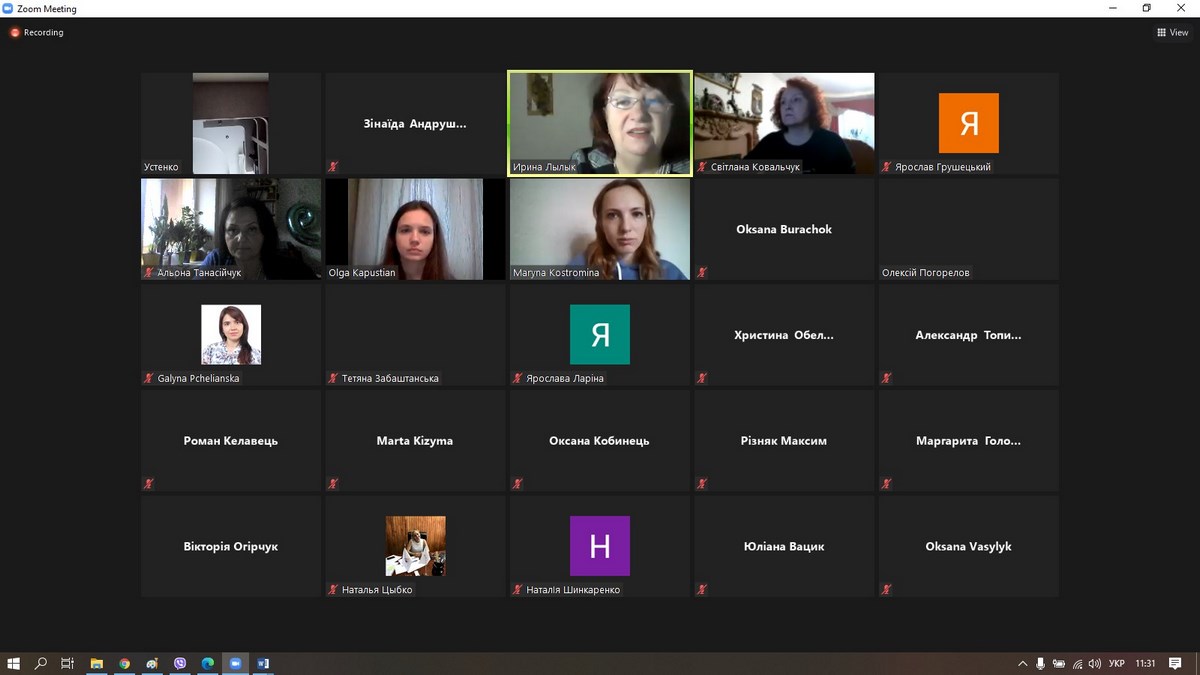The width and height of the screenshot is (1200, 675).
Task: Open the View layout menu
Action: click(1173, 32)
